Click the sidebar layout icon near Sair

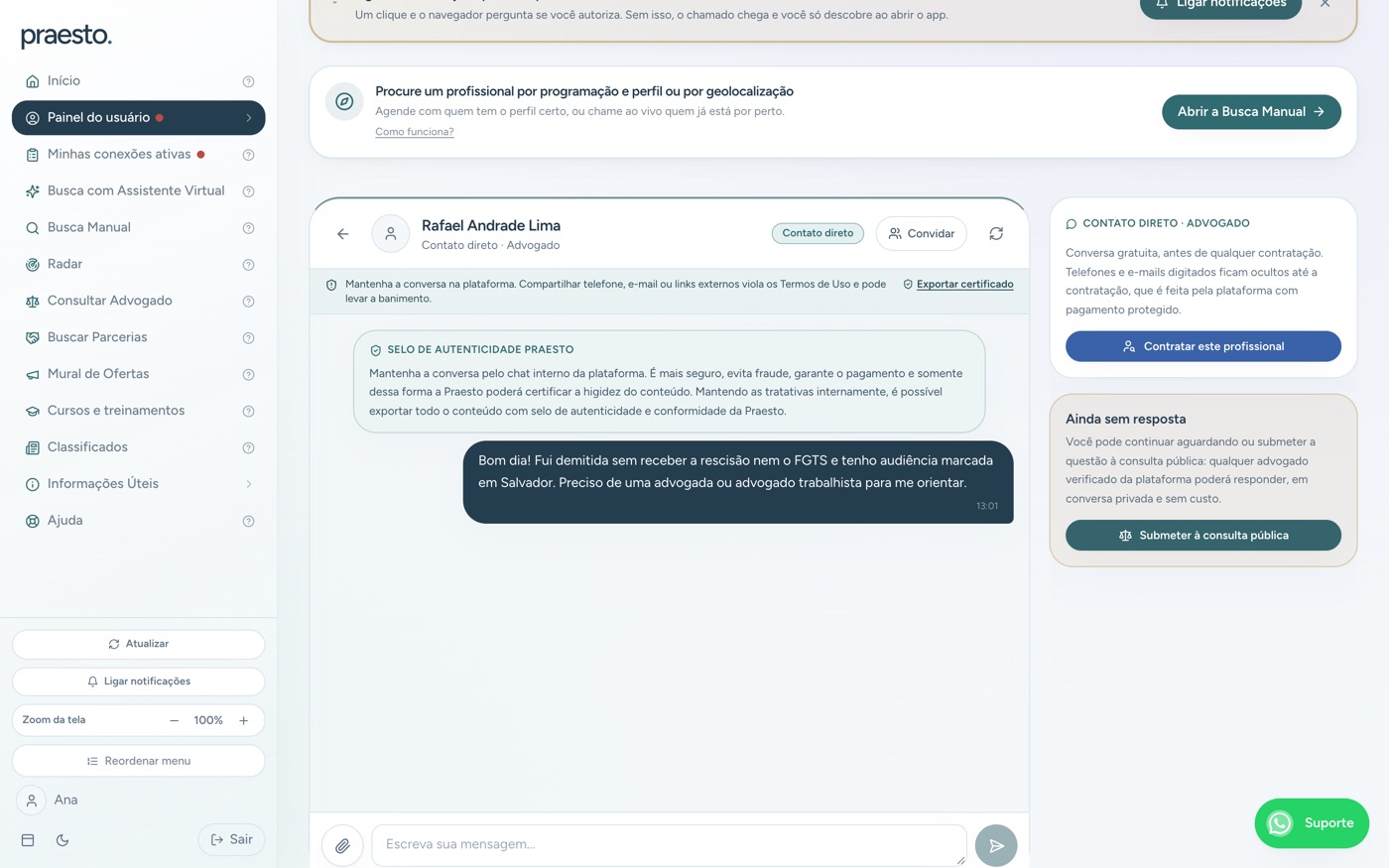(28, 840)
